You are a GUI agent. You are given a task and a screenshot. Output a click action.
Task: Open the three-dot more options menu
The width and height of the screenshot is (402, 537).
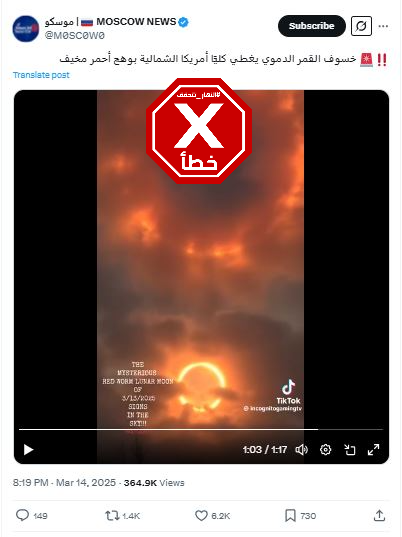coord(384,26)
